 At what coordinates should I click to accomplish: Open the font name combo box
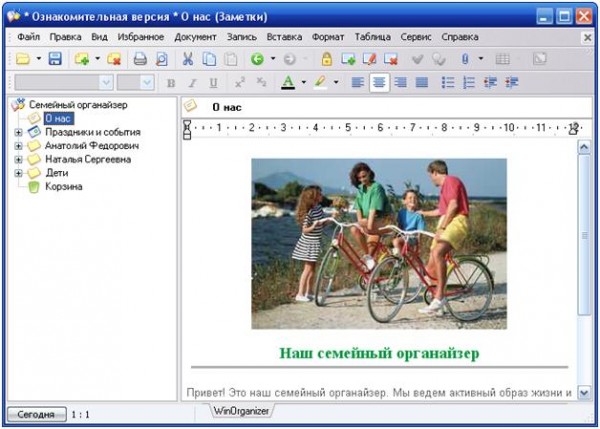(64, 82)
